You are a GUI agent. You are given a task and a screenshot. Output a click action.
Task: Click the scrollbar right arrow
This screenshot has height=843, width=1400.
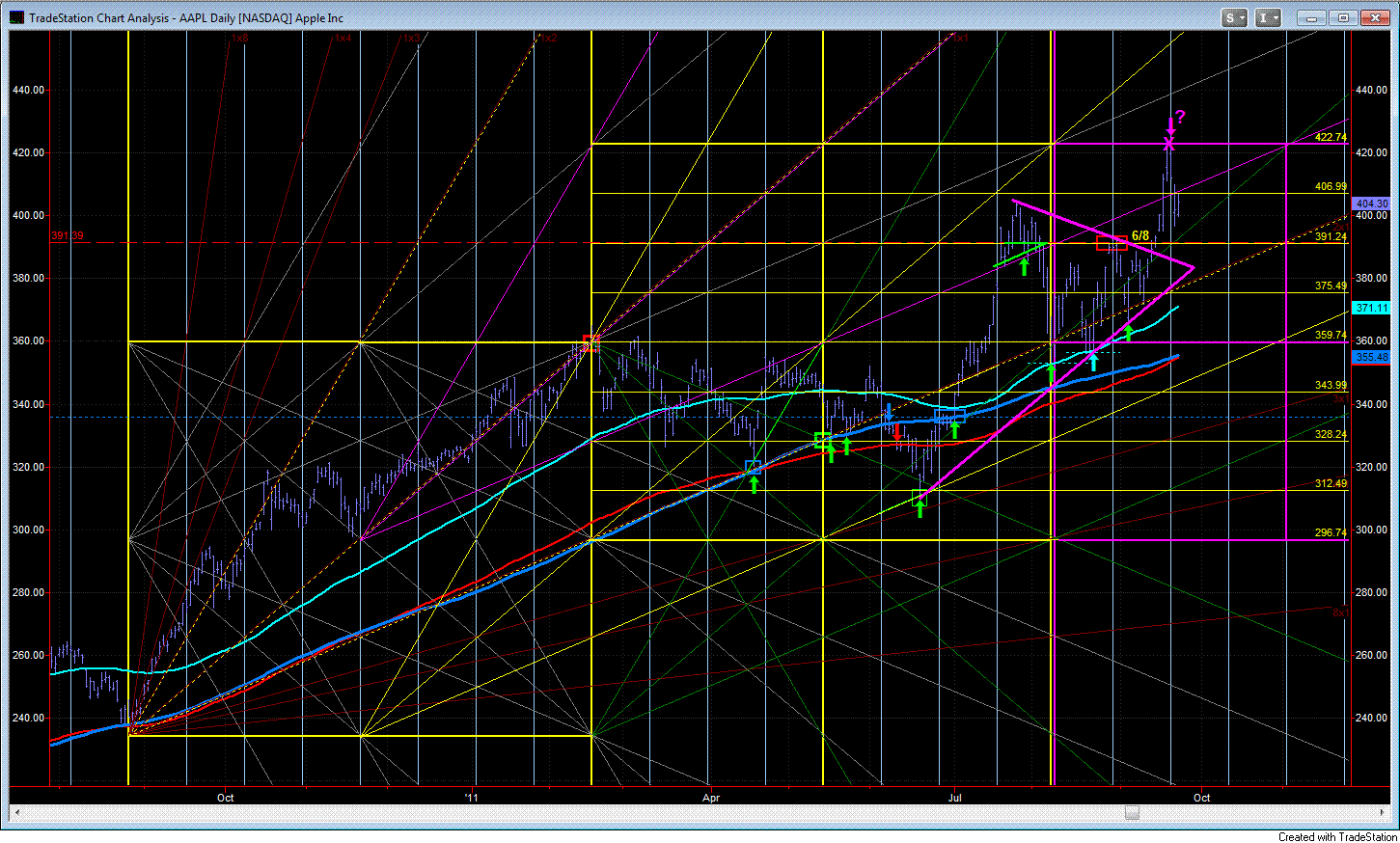pos(1383,813)
